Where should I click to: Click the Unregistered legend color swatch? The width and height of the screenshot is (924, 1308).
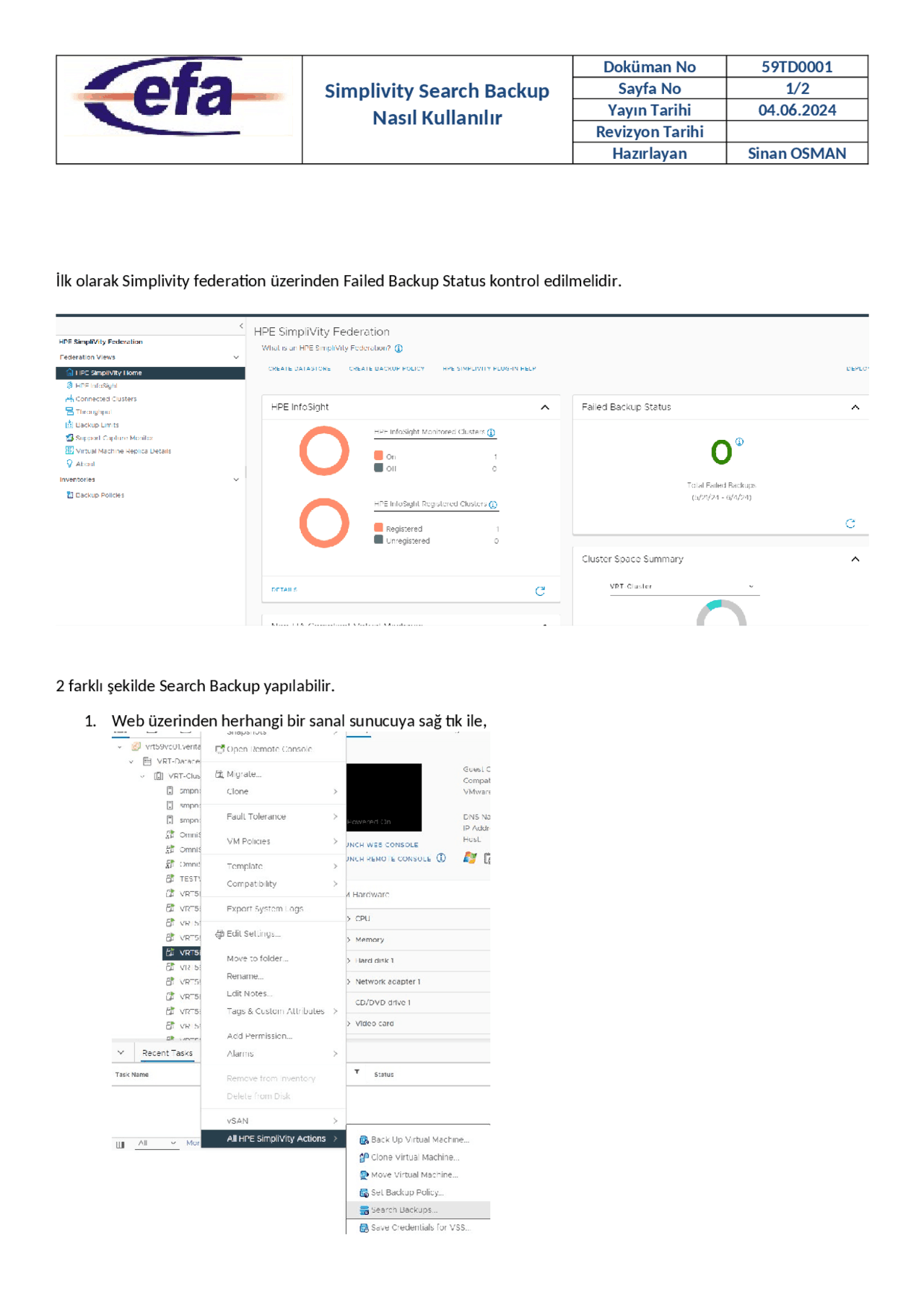click(378, 540)
